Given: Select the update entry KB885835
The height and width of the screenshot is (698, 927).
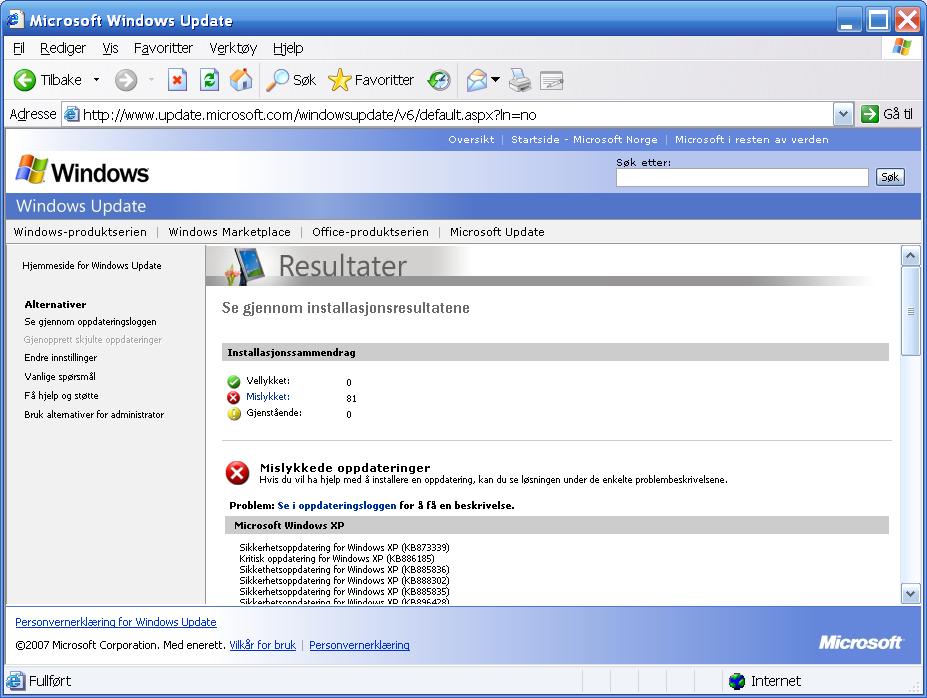Looking at the screenshot, I should pyautogui.click(x=344, y=592).
